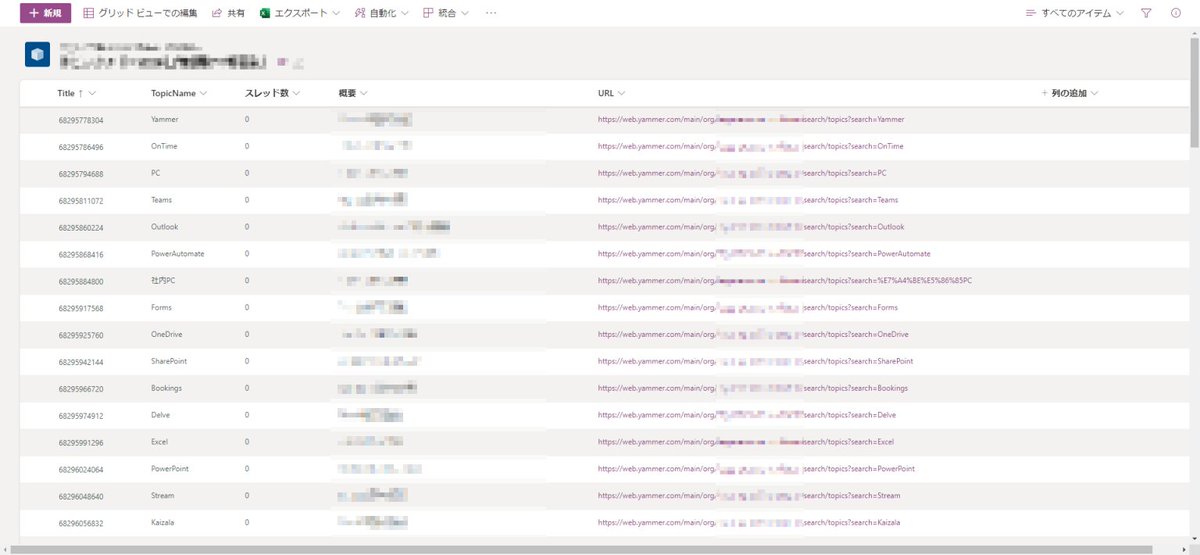The image size is (1200, 555).
Task: Open the Kaizala search URL link
Action: coord(749,522)
